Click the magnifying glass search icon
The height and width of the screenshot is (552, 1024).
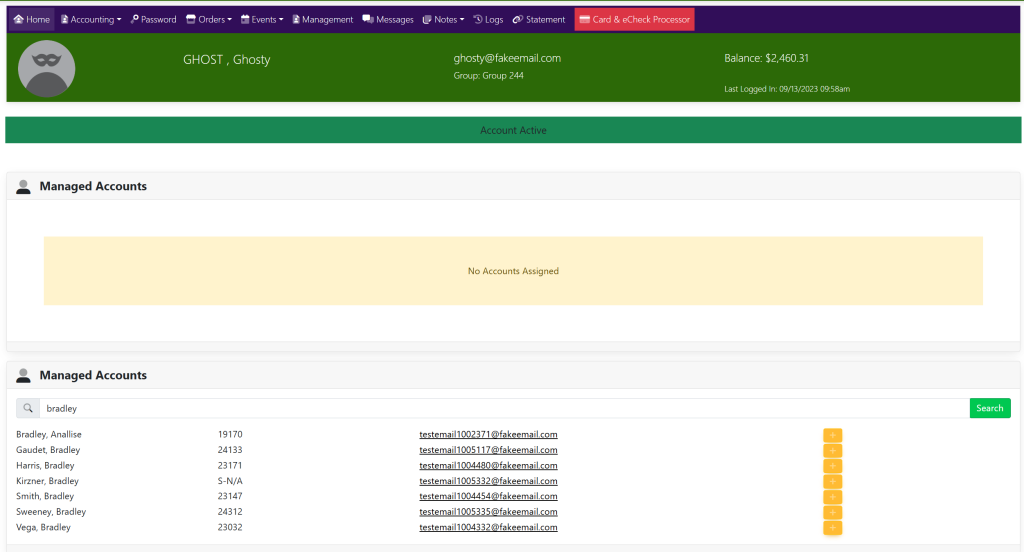coord(28,408)
